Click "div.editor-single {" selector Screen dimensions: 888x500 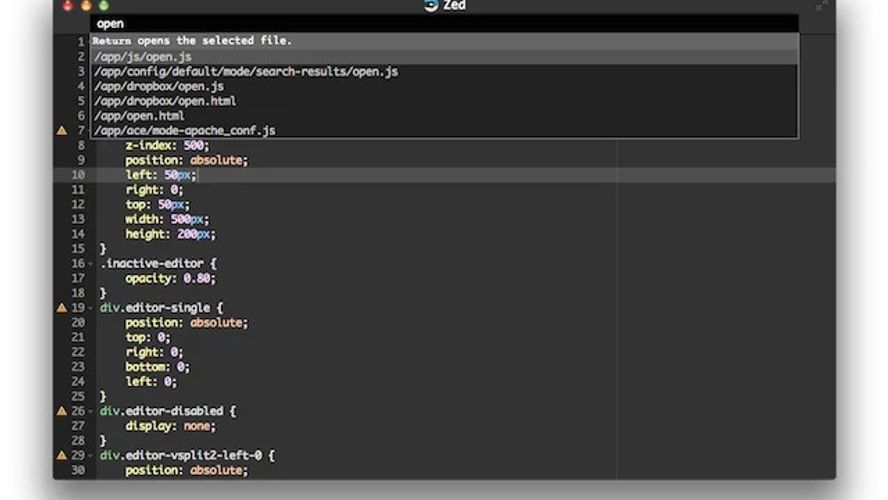coord(161,308)
